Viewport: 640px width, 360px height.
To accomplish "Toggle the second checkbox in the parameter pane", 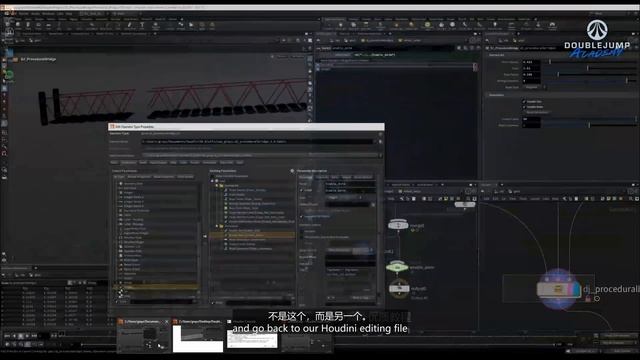I will click(524, 107).
